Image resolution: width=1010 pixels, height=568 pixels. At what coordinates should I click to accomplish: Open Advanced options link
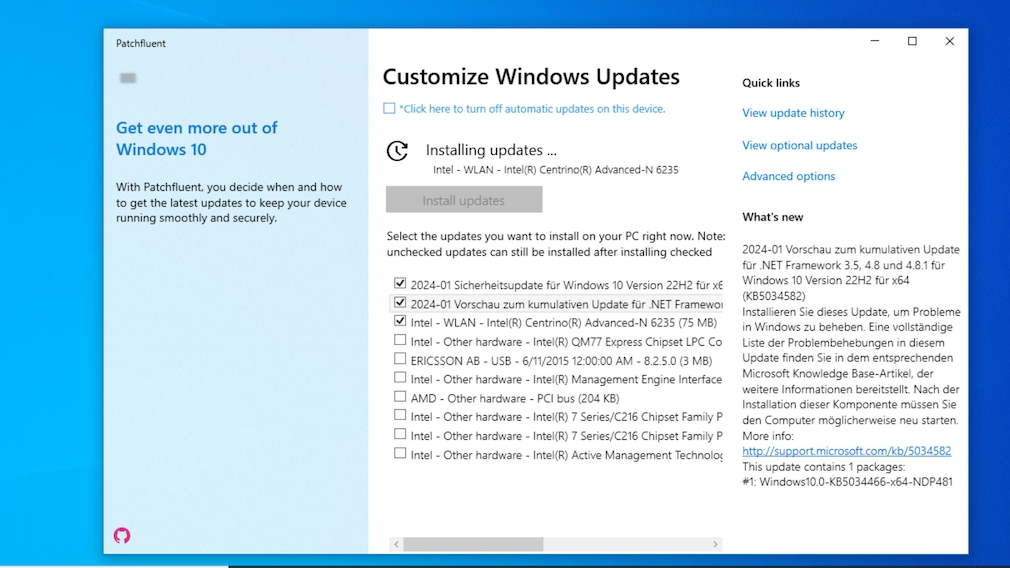click(x=788, y=176)
